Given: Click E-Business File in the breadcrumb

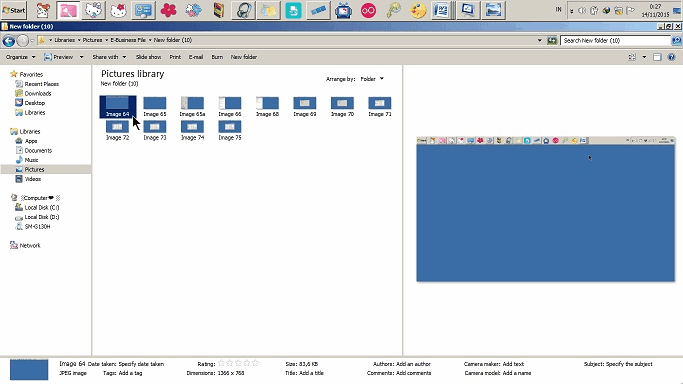Looking at the screenshot, I should (128, 40).
